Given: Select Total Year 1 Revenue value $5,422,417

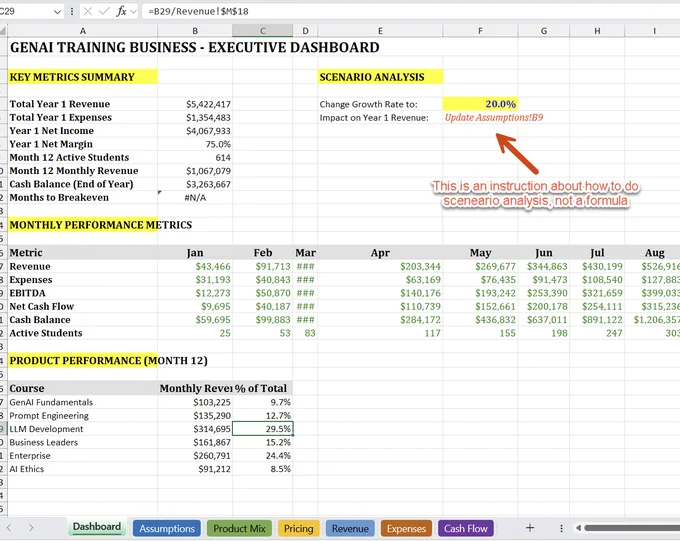Looking at the screenshot, I should 195,104.
